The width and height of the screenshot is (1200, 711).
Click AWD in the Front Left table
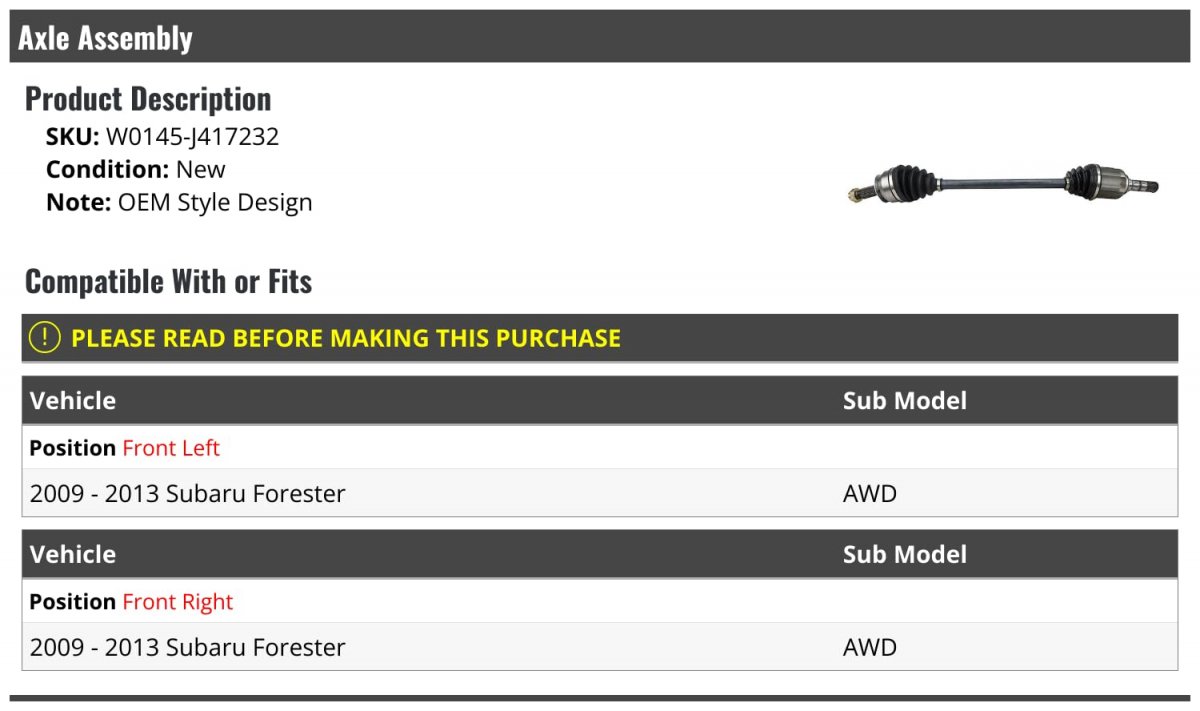pyautogui.click(x=870, y=493)
